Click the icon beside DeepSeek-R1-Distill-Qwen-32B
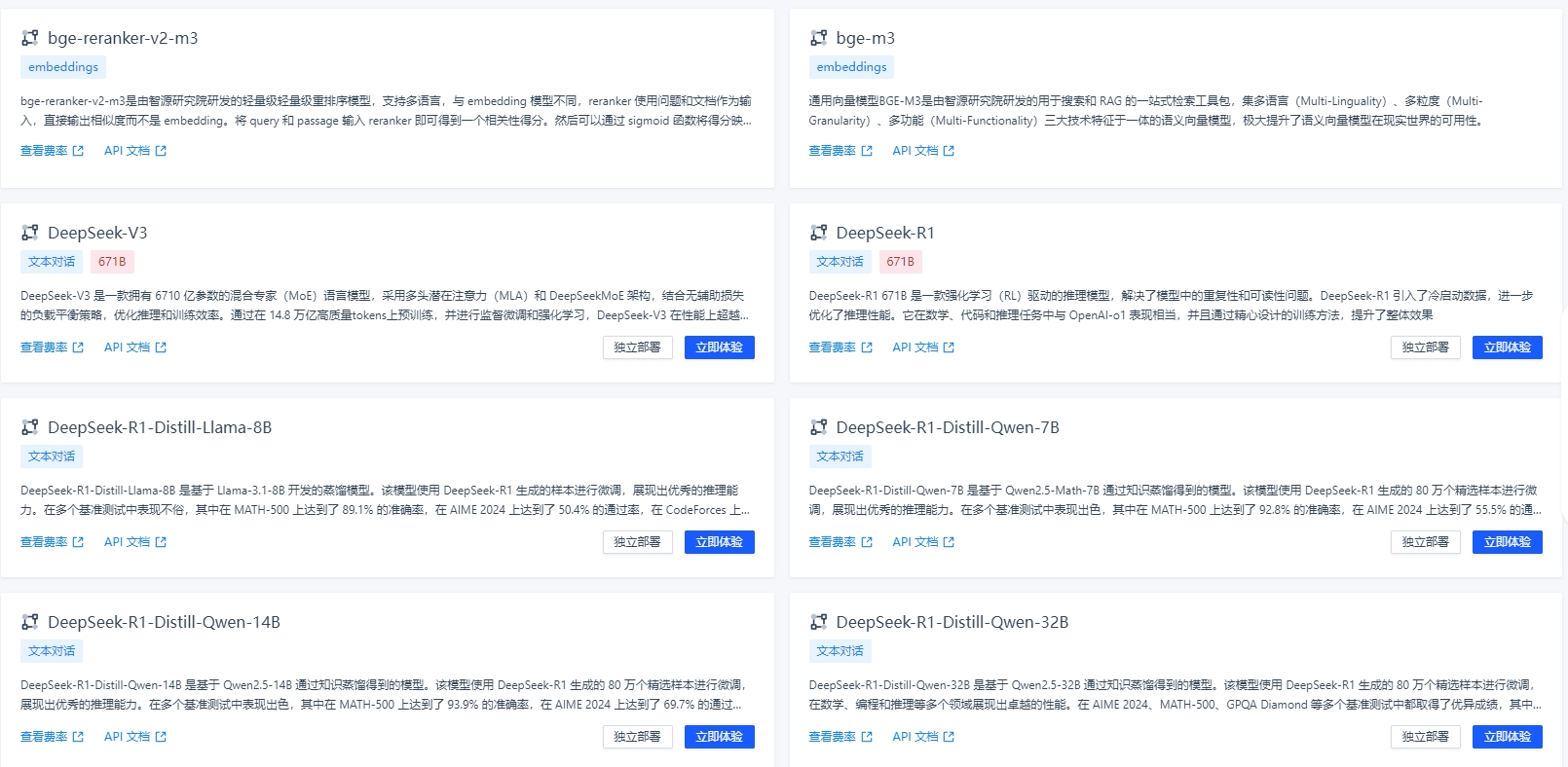The height and width of the screenshot is (767, 1568). pyautogui.click(x=818, y=622)
